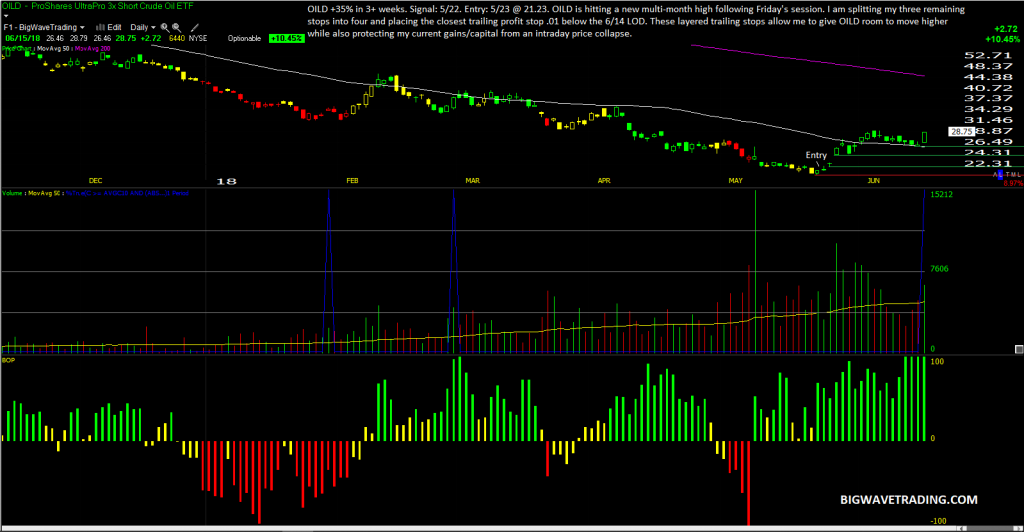
Task: Click the 7606 volume axis label
Action: (940, 269)
